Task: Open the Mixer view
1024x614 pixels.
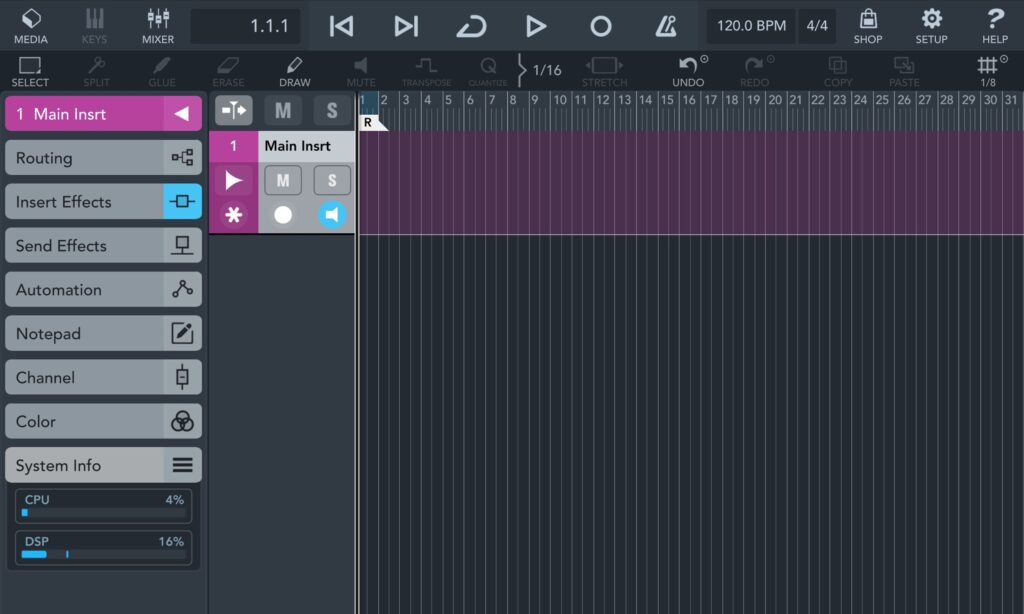Action: [x=157, y=26]
